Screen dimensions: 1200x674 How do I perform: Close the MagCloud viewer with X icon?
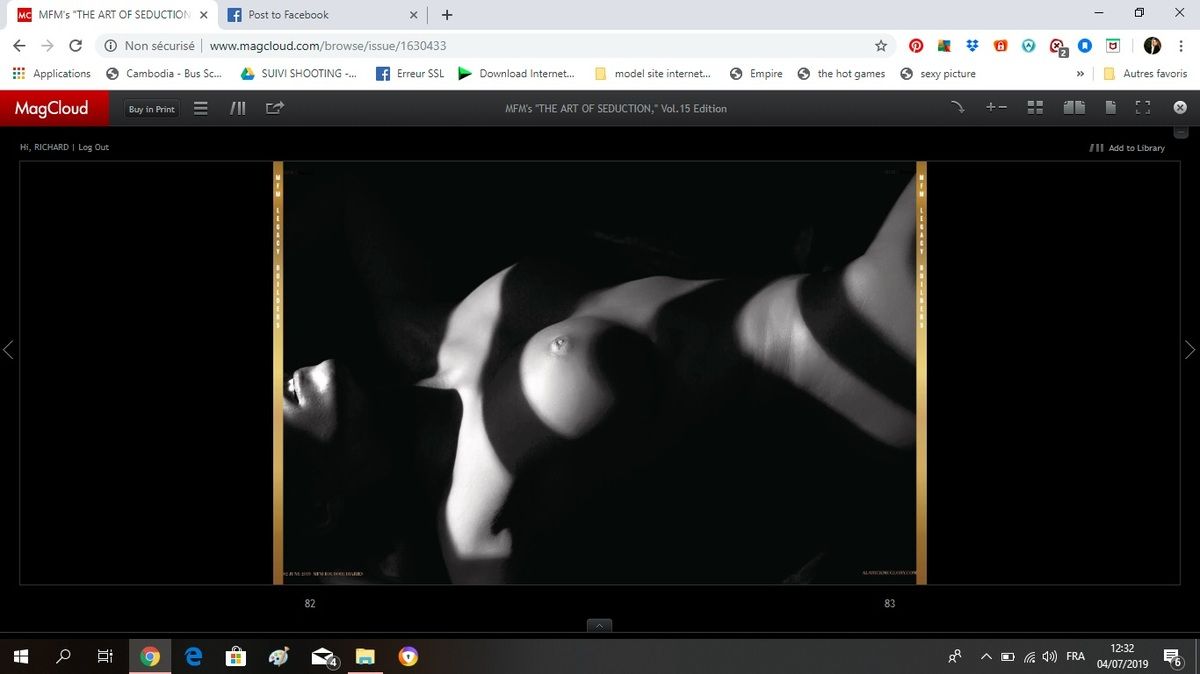click(x=1179, y=108)
